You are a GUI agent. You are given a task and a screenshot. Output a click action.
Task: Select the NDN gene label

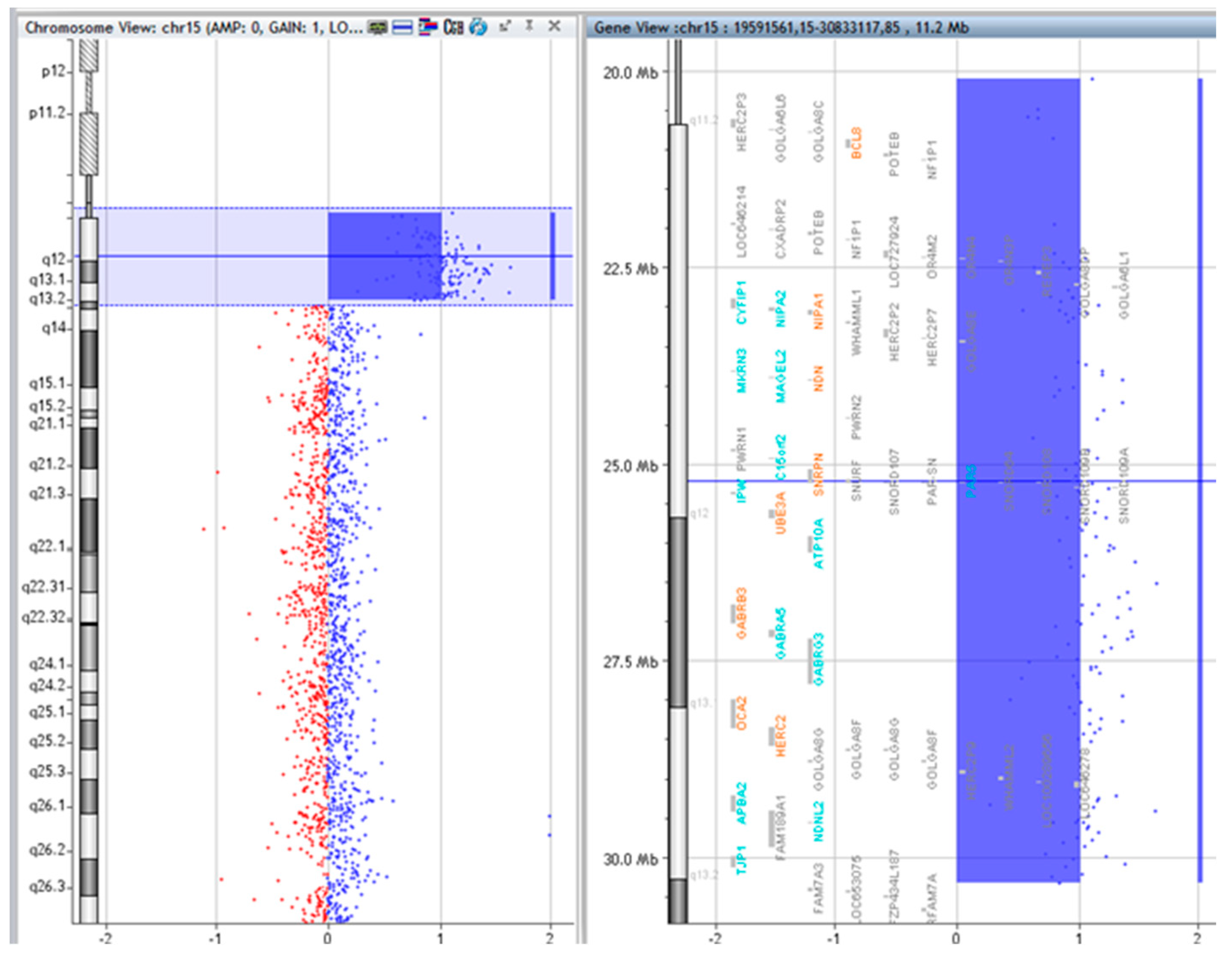pos(819,379)
